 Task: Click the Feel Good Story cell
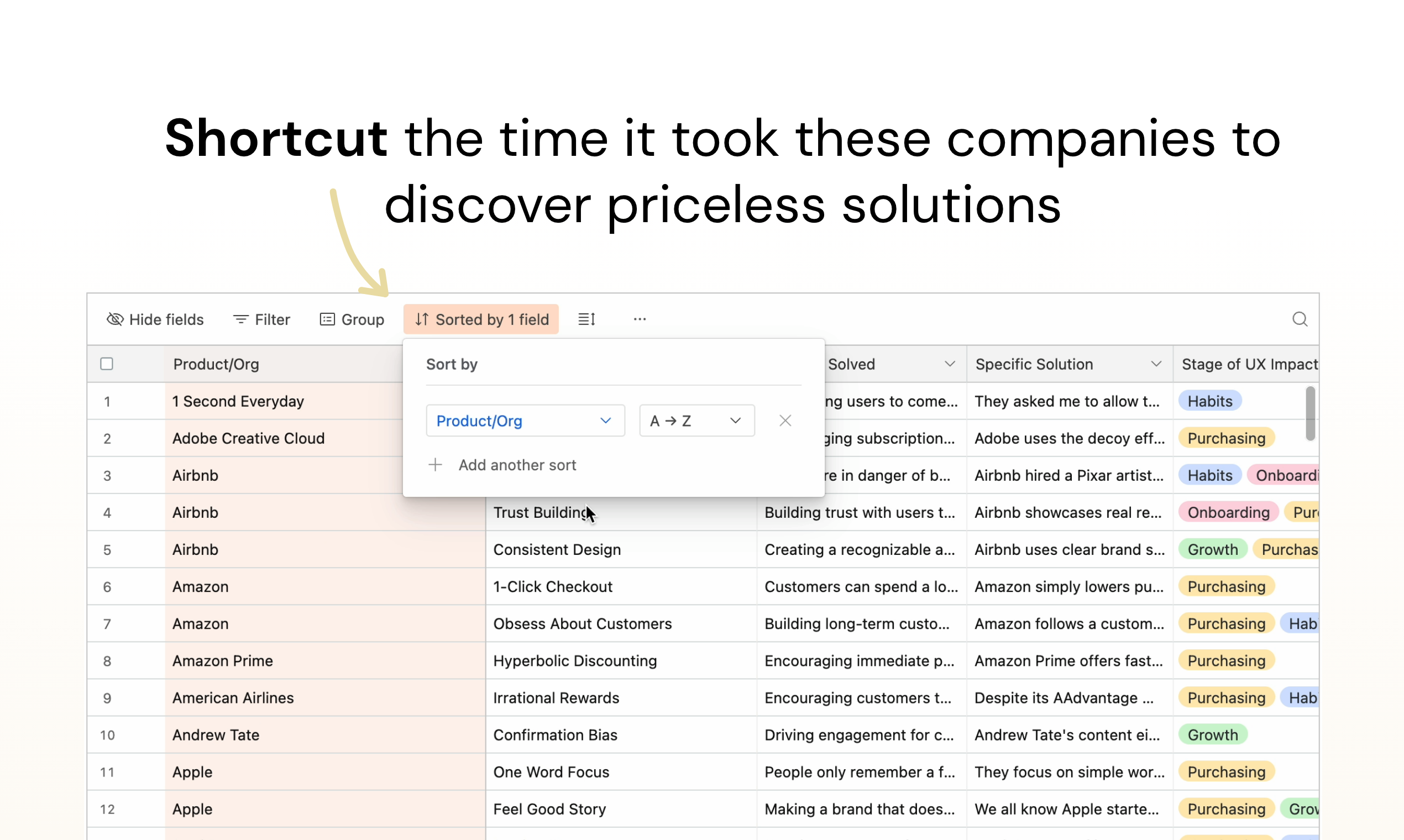coord(621,809)
